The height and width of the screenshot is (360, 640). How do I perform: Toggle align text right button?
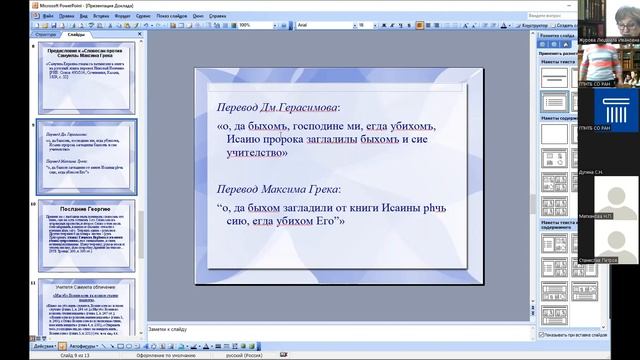(437, 25)
